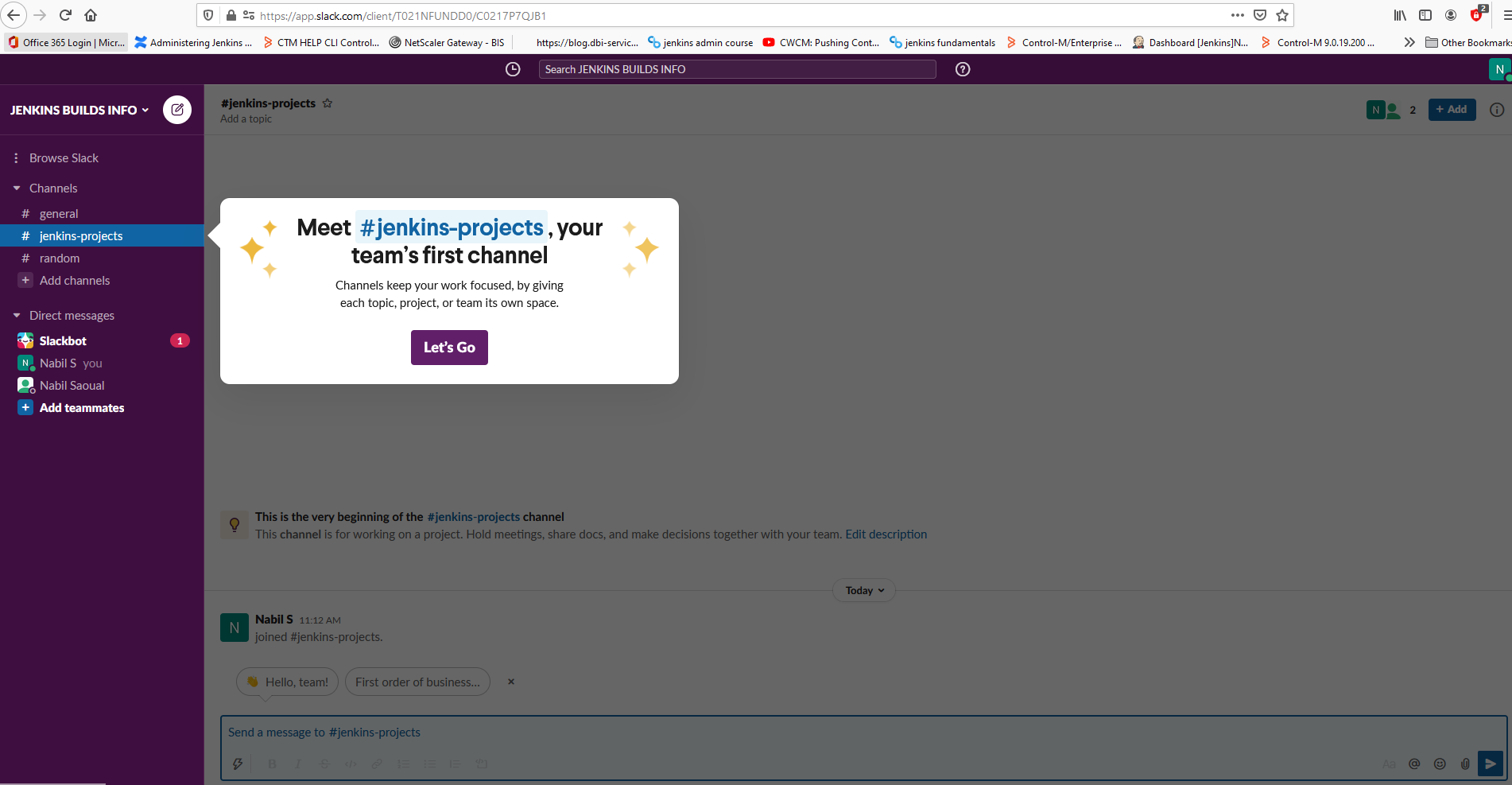Open the Today date dropdown
Image resolution: width=1512 pixels, height=785 pixels.
[864, 590]
